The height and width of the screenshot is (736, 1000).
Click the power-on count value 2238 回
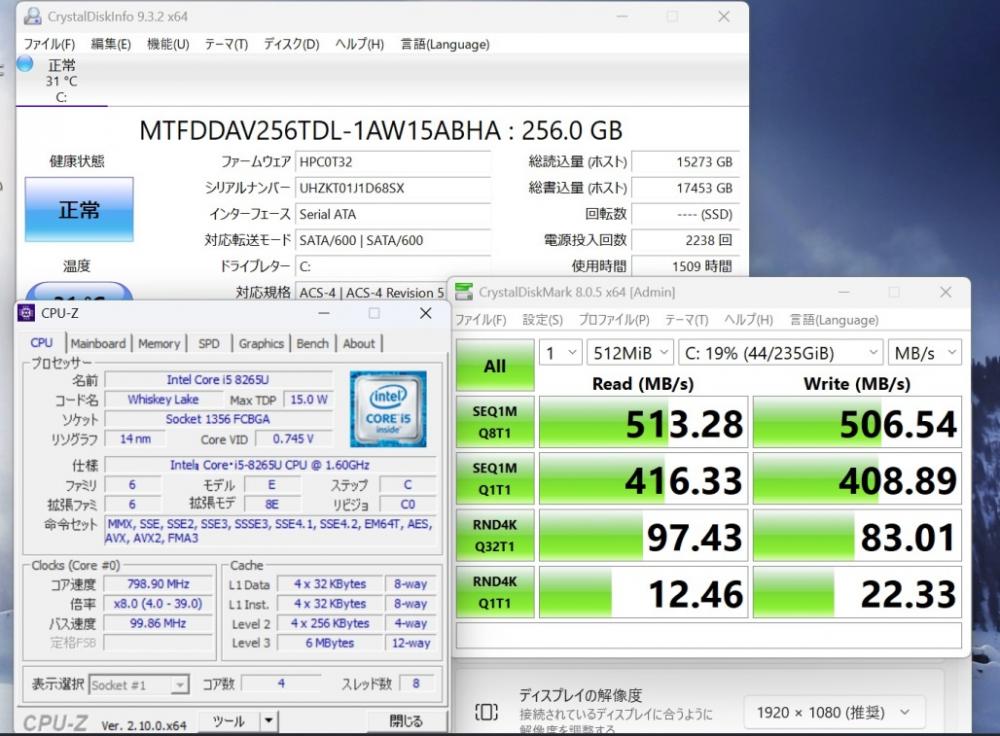684,240
